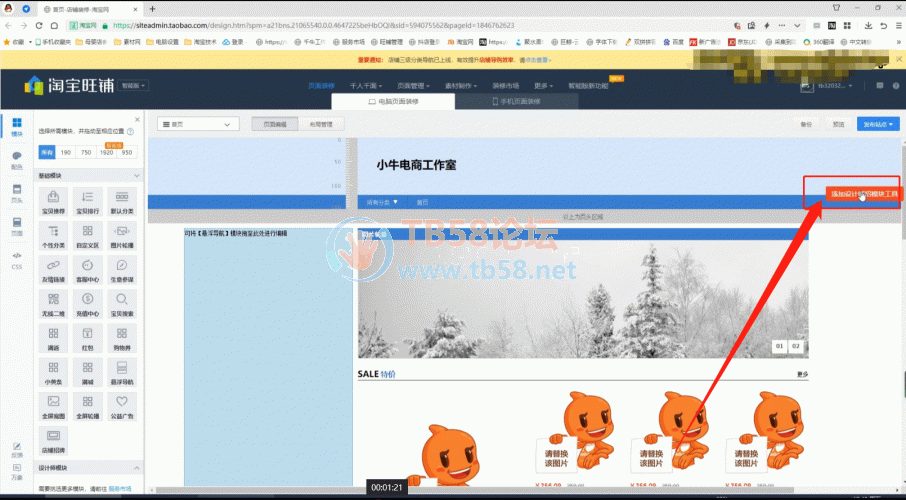The height and width of the screenshot is (500, 906).
Task: Click the 备份 backup button
Action: pos(805,124)
